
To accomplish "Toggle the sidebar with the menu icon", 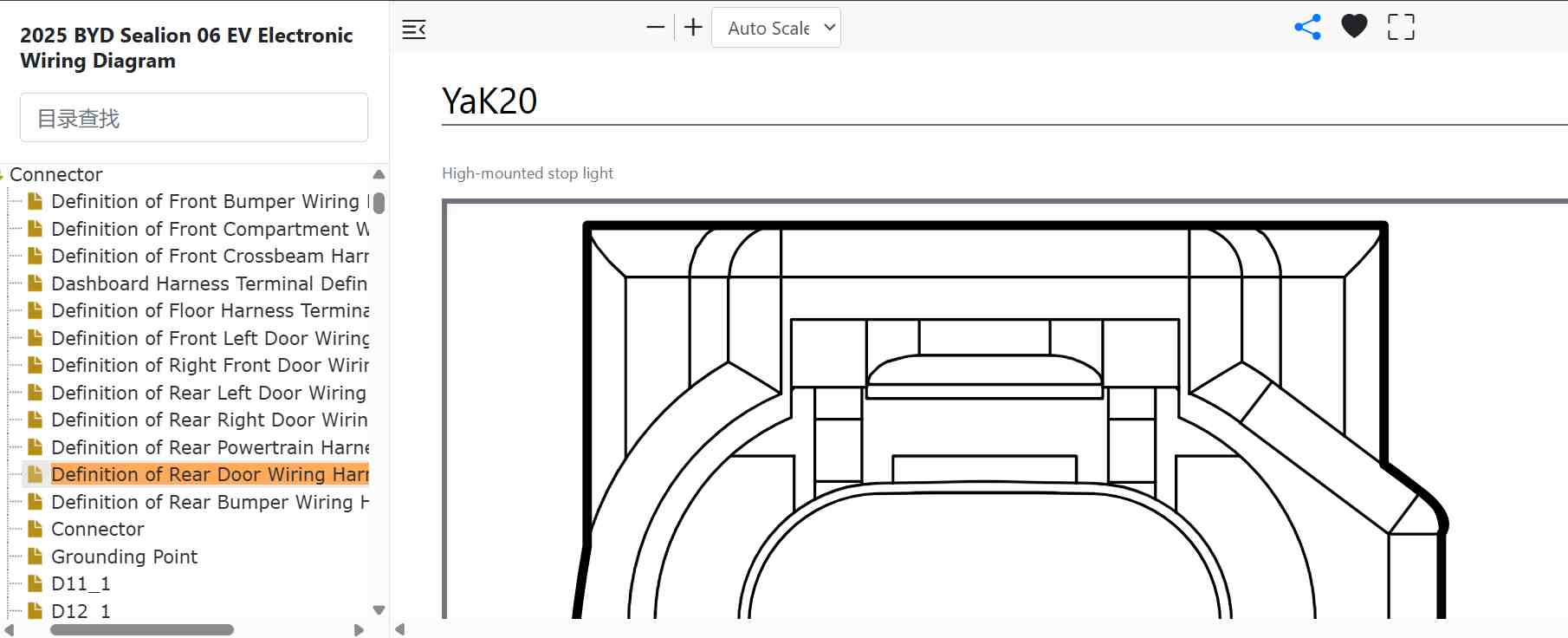I will point(414,29).
